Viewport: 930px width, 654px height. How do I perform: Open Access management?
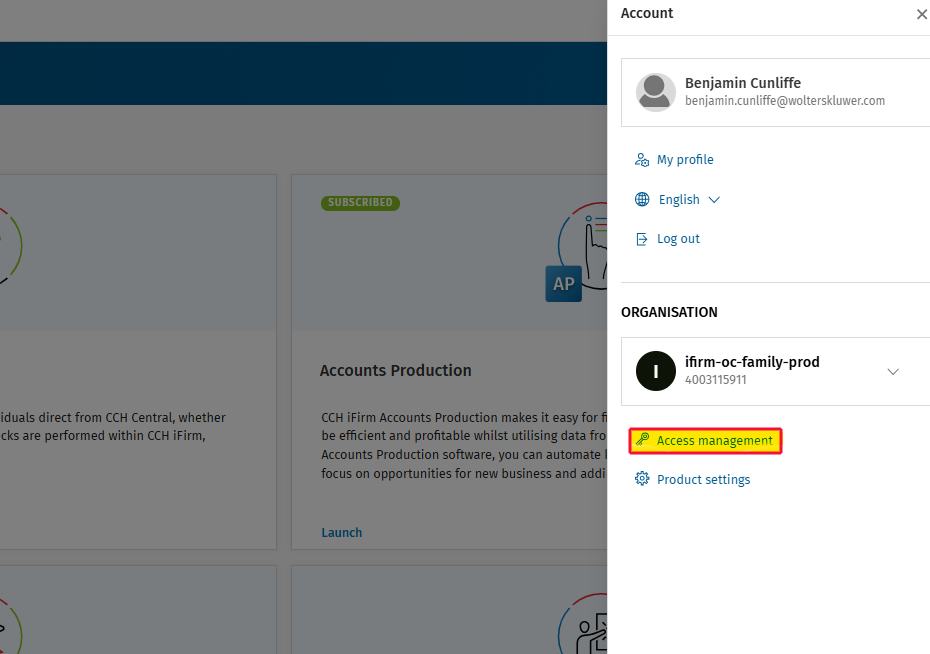705,441
